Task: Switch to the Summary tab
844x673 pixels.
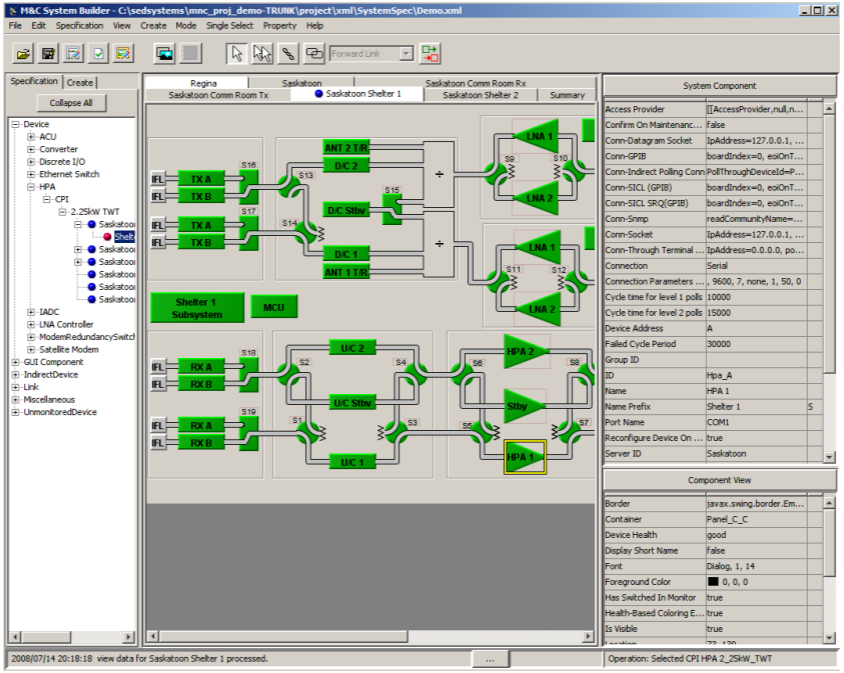Action: click(567, 95)
